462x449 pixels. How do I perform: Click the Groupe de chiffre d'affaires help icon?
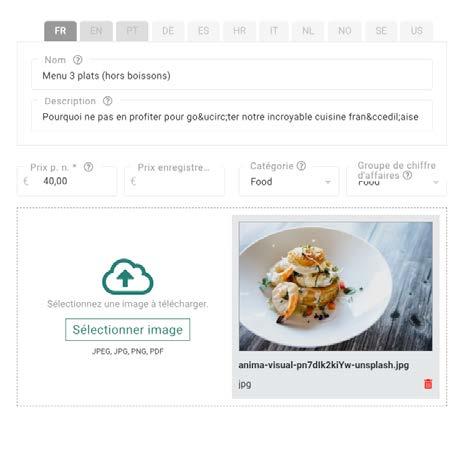tap(407, 175)
